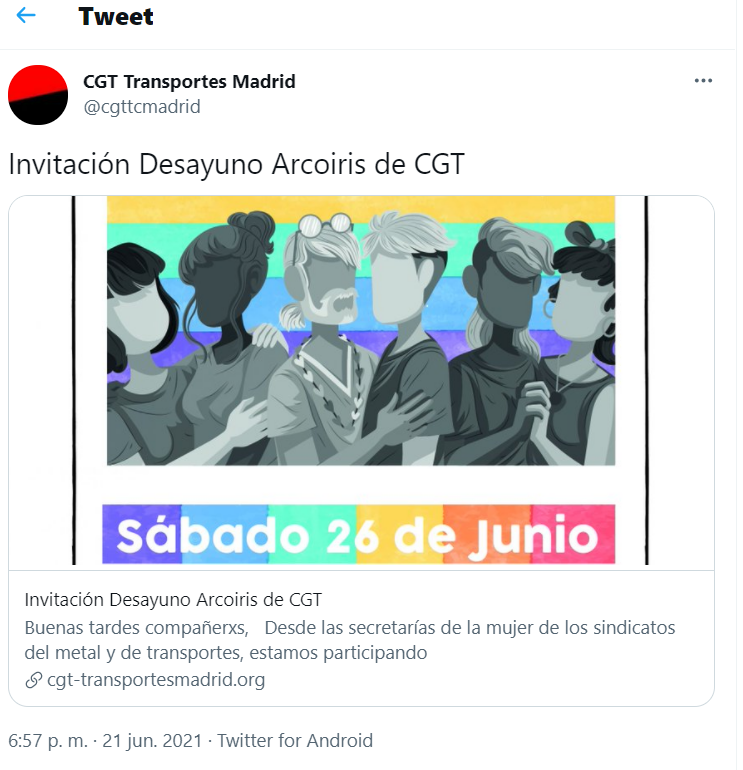Click the card description starting Buenas tardes compañerxs

(x=350, y=640)
